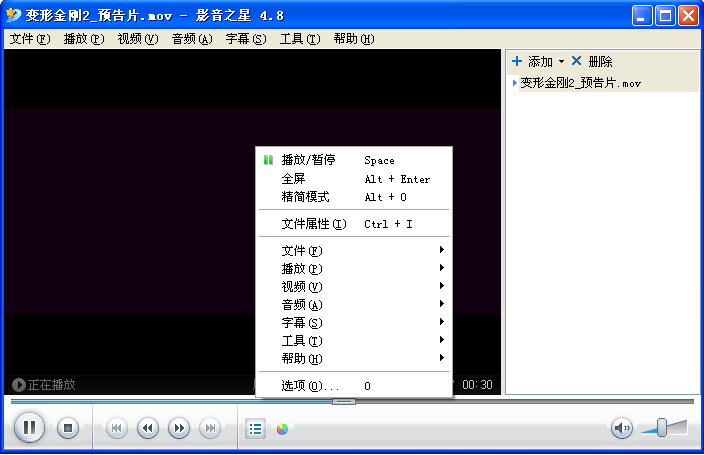The height and width of the screenshot is (455, 704).
Task: Toggle the playlist panel icon
Action: click(256, 429)
